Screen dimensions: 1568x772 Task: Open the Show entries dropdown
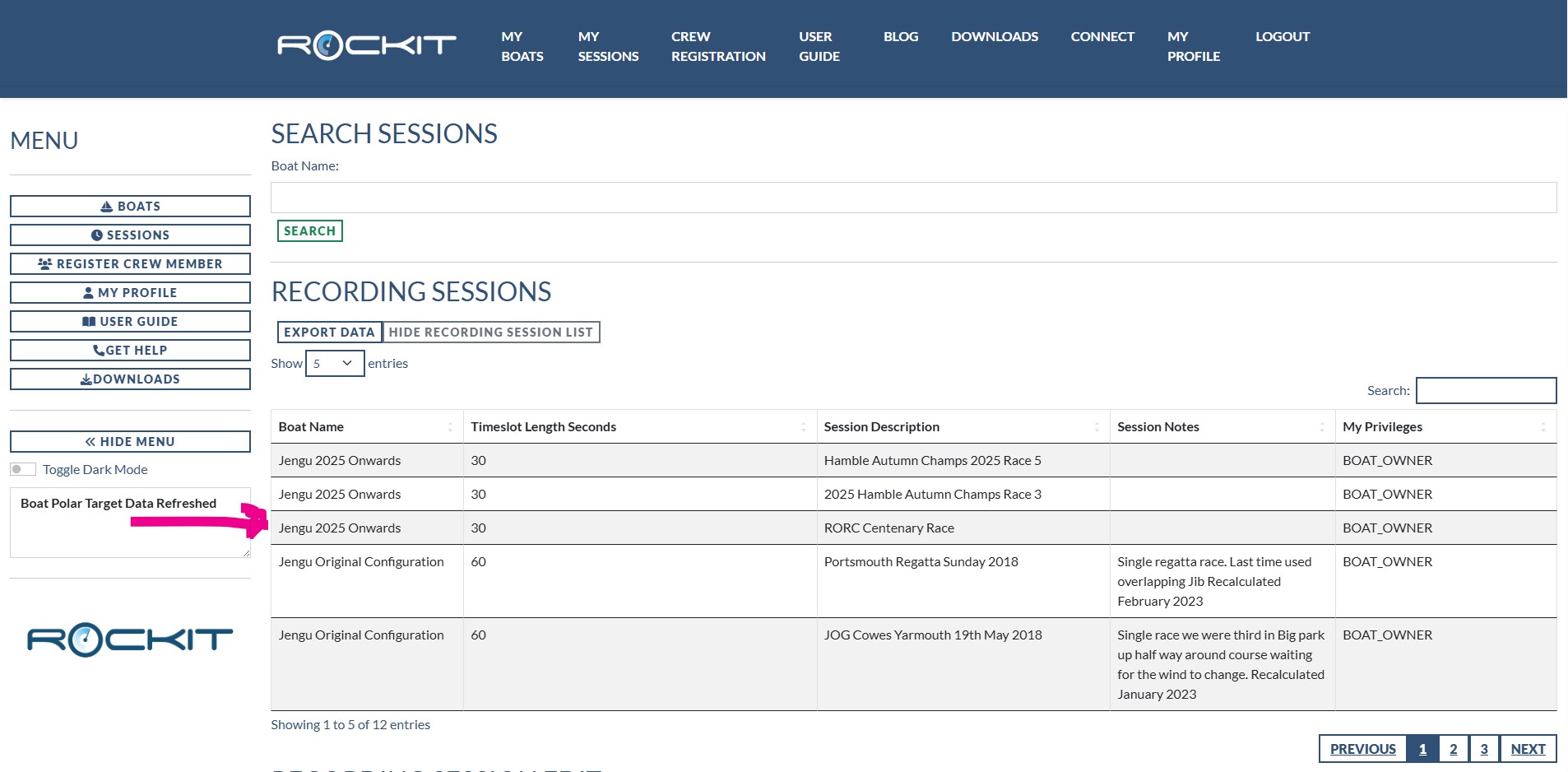point(334,363)
